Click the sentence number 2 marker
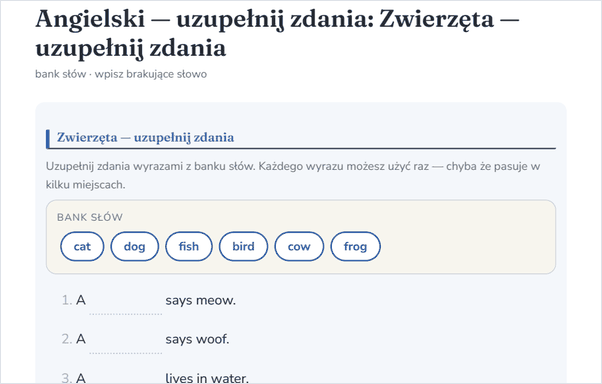 point(67,339)
